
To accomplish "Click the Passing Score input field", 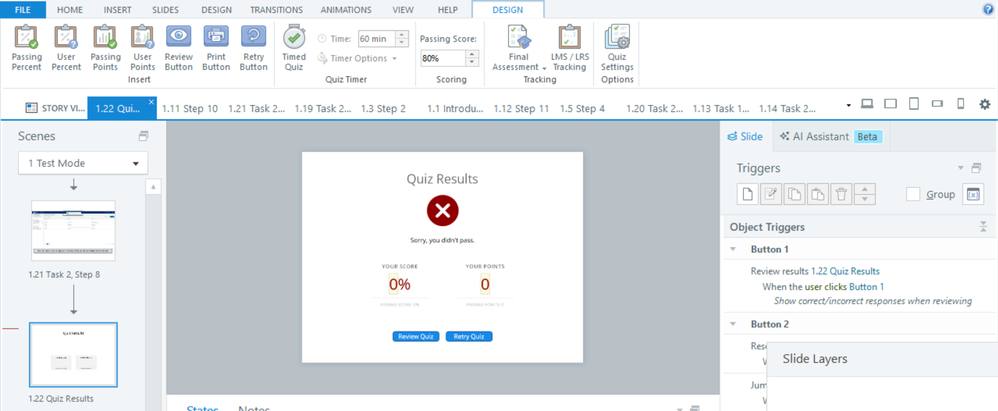I will click(x=443, y=59).
